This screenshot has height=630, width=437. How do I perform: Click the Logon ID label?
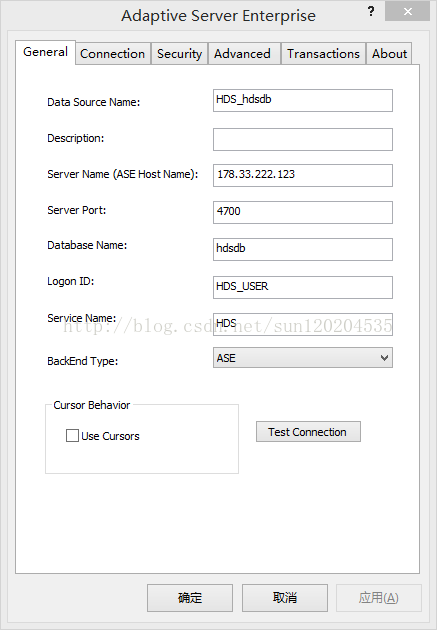click(71, 281)
